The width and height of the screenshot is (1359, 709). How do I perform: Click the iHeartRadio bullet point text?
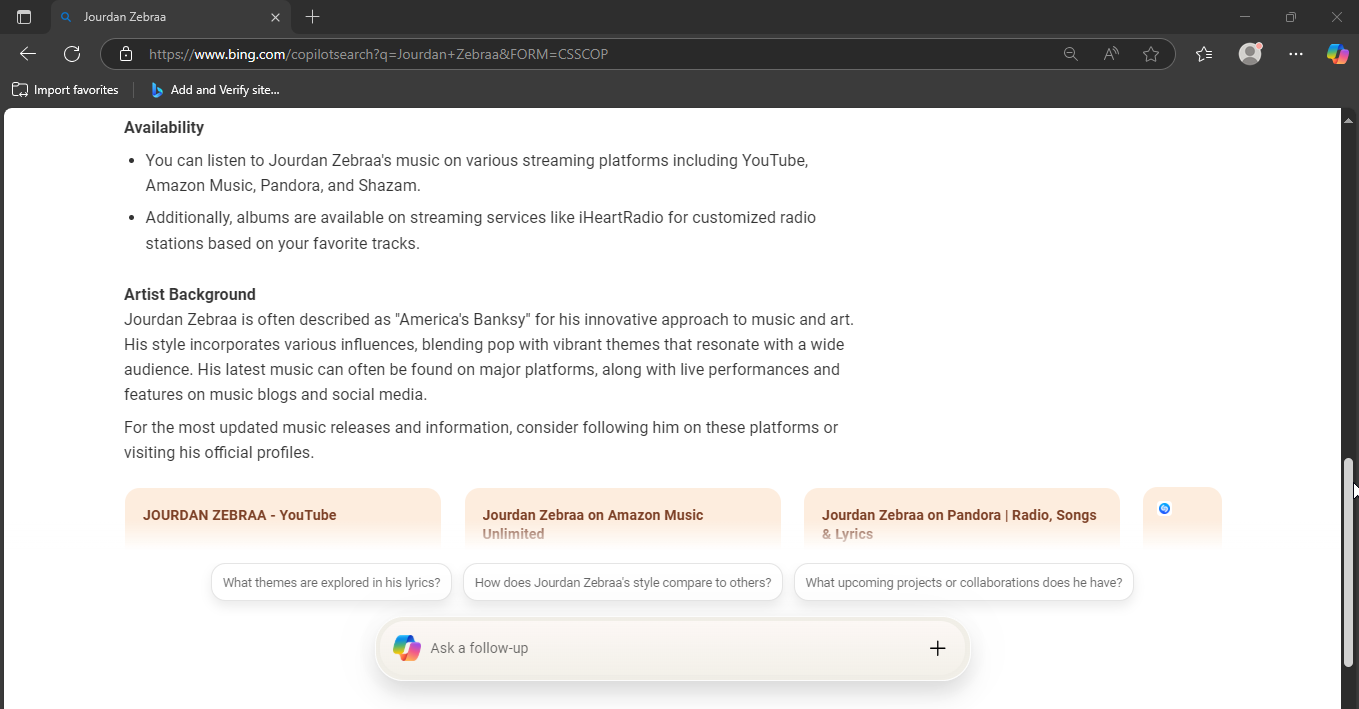pos(481,230)
